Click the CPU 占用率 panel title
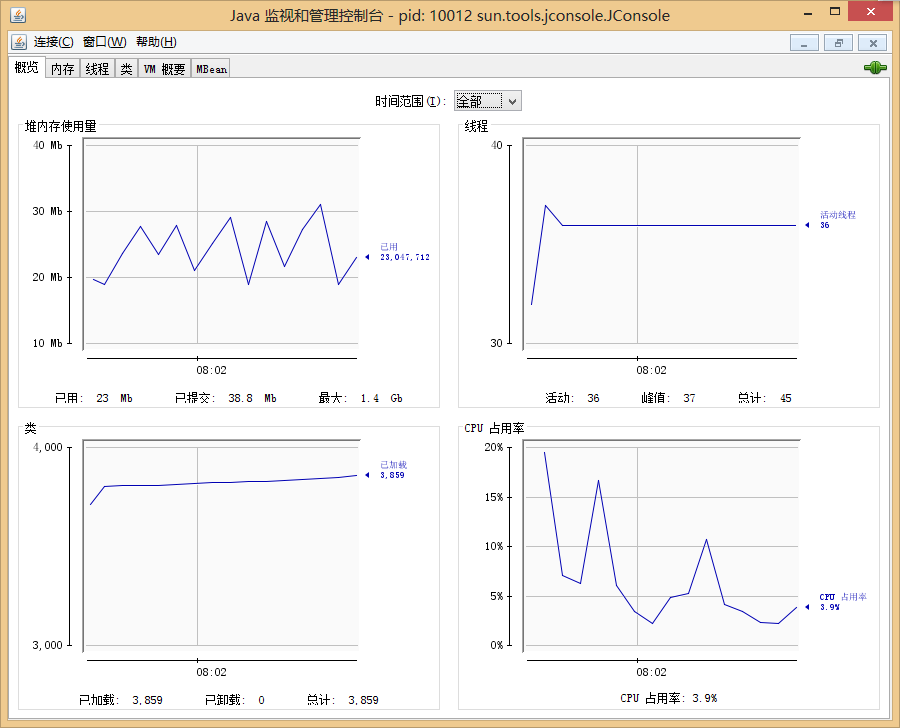 [494, 428]
